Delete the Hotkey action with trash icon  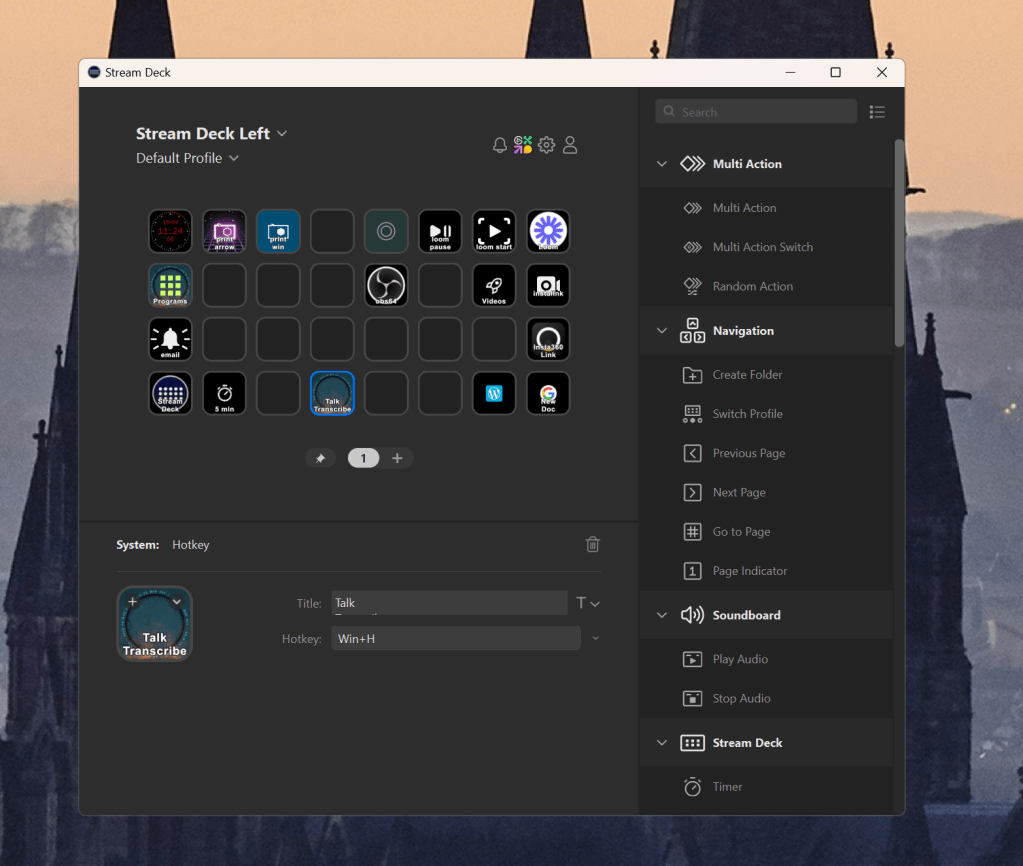pos(592,544)
